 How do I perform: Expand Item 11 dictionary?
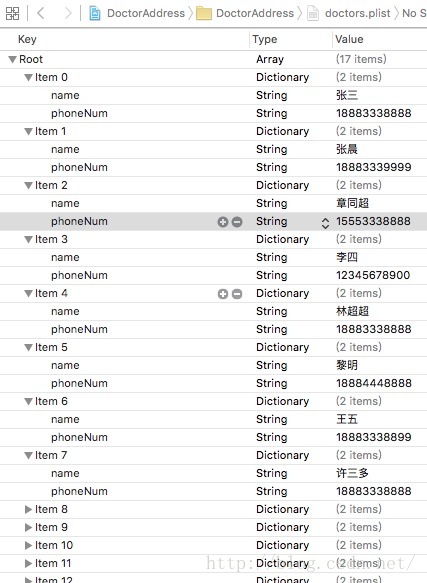(x=28, y=563)
